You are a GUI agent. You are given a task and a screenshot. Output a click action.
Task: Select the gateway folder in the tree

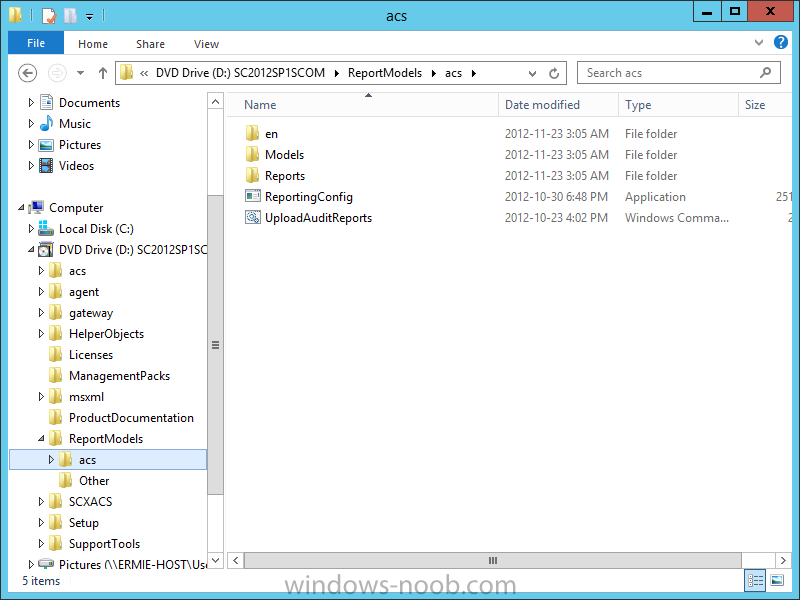[x=91, y=313]
